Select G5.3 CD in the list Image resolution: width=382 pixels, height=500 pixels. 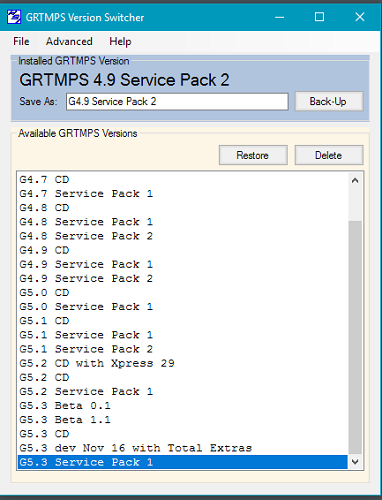coord(183,434)
